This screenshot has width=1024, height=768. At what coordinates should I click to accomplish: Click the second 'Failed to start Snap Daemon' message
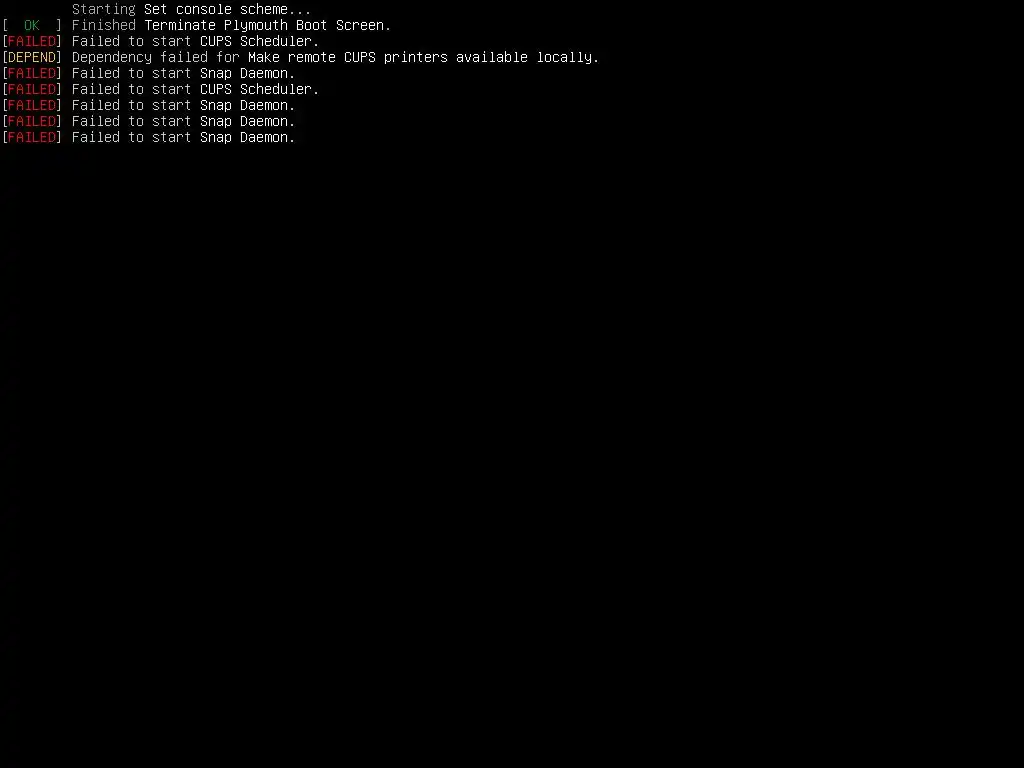184,105
